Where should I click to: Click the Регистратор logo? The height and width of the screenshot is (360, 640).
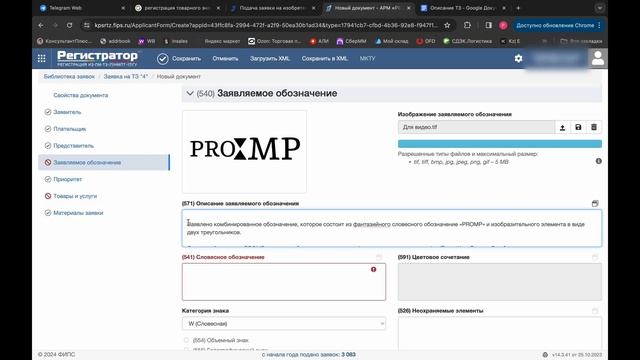(97, 58)
